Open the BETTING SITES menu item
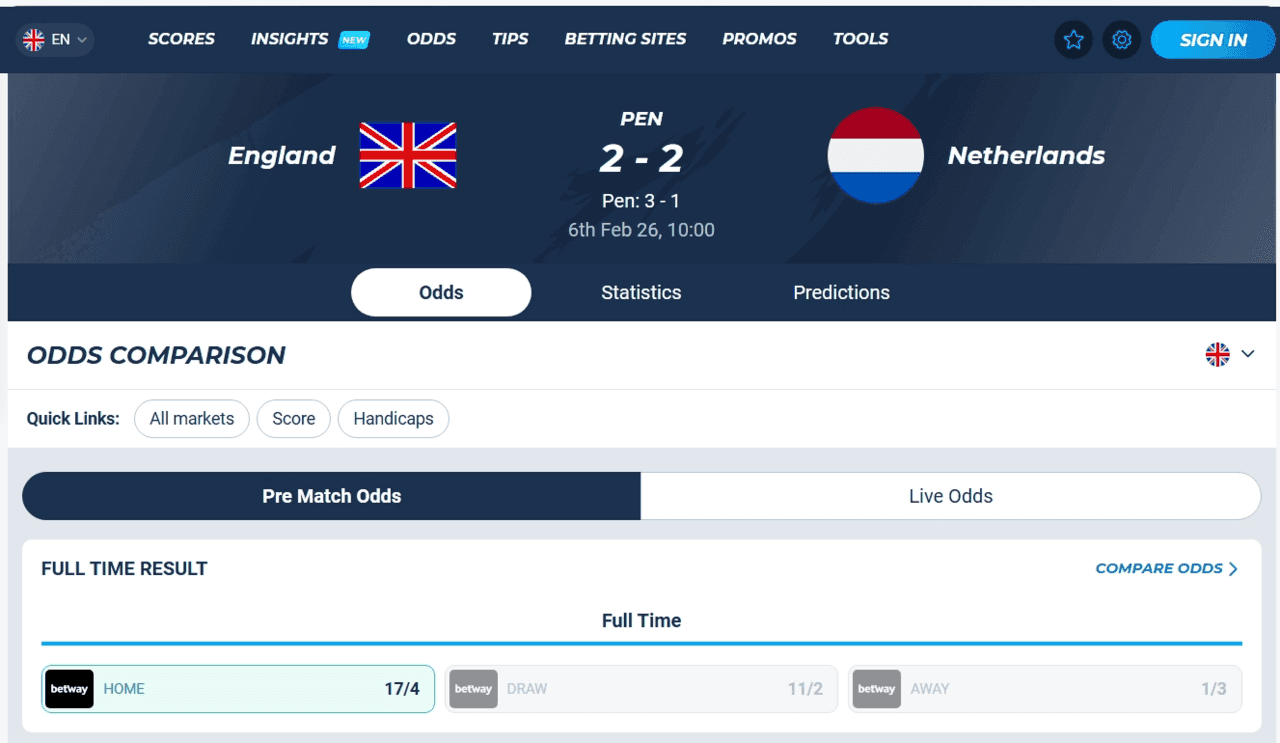Viewport: 1280px width, 743px height. tap(625, 39)
